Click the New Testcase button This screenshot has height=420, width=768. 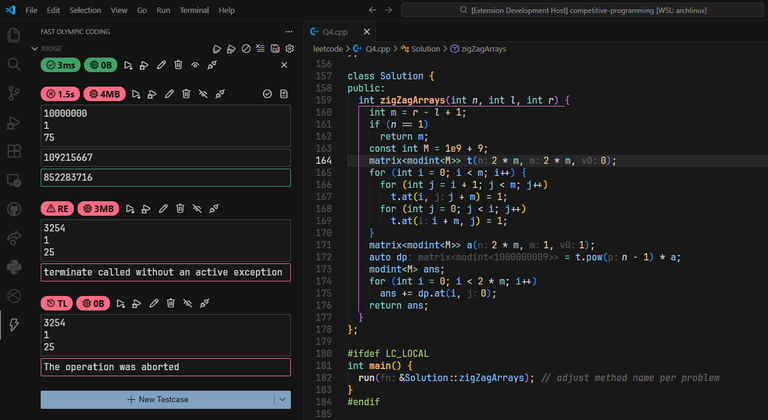(x=158, y=399)
